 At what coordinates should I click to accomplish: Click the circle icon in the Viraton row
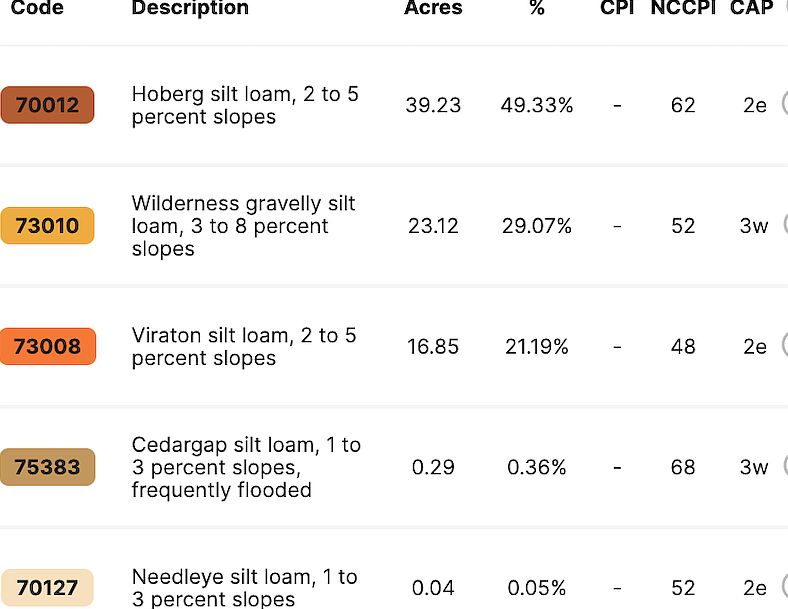[x=784, y=345]
